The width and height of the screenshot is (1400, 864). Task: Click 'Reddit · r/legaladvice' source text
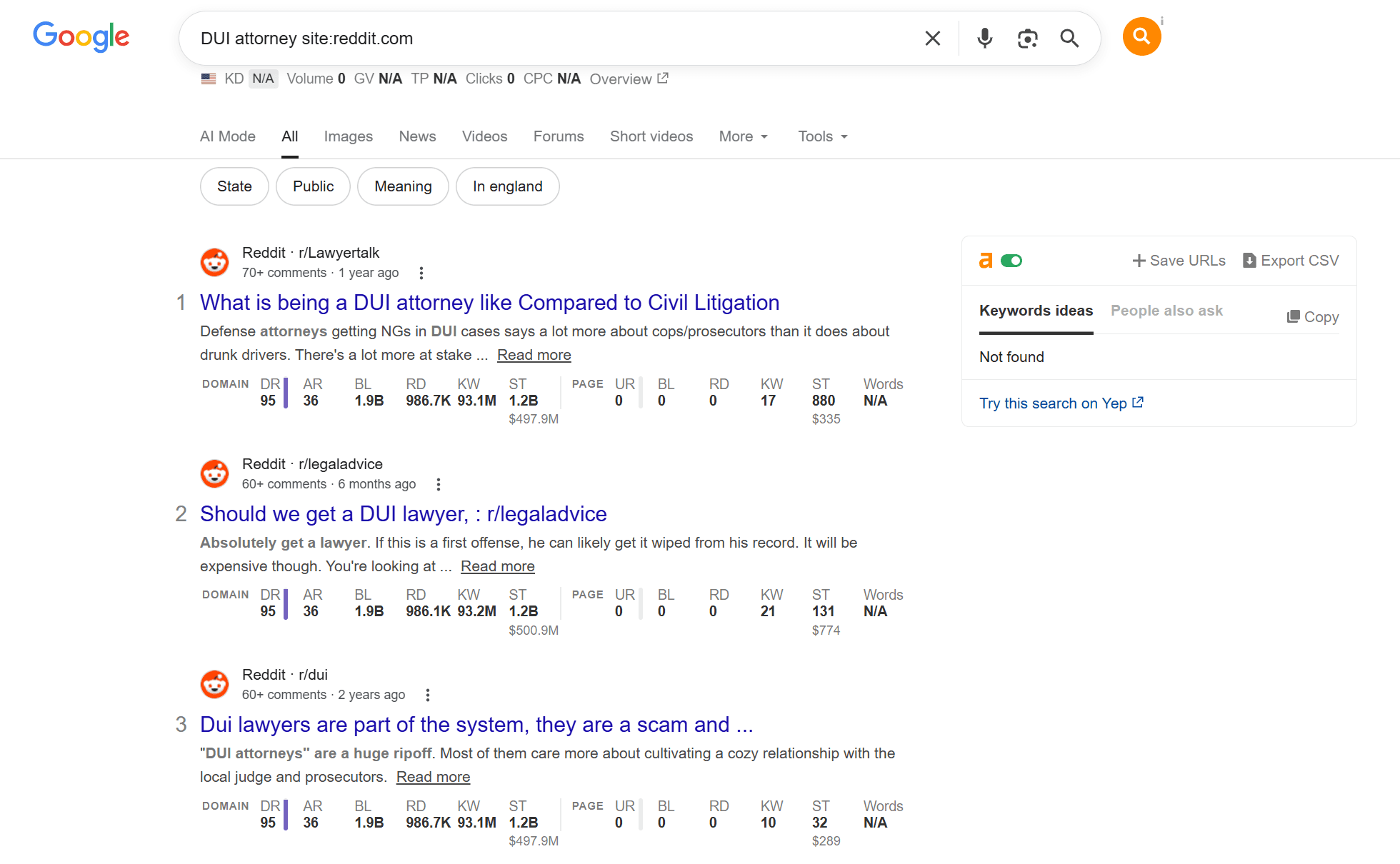click(312, 464)
